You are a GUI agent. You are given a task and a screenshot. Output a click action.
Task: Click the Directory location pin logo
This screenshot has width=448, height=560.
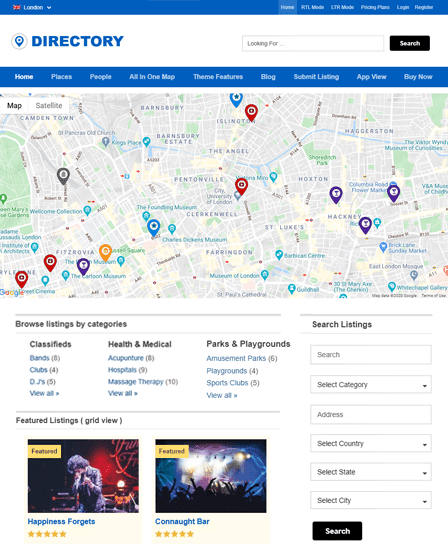pyautogui.click(x=19, y=41)
